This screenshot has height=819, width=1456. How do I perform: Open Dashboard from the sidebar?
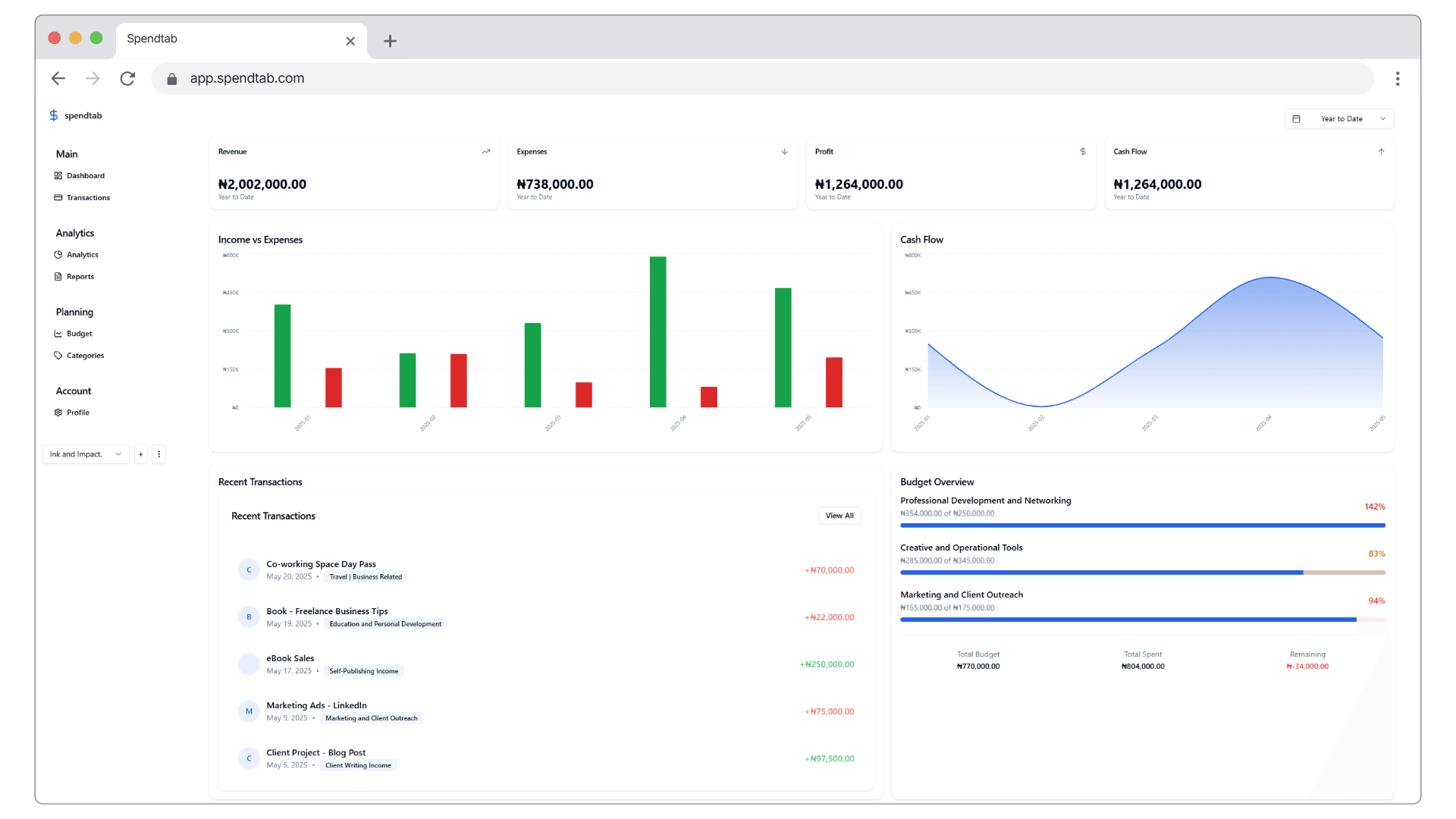point(85,176)
